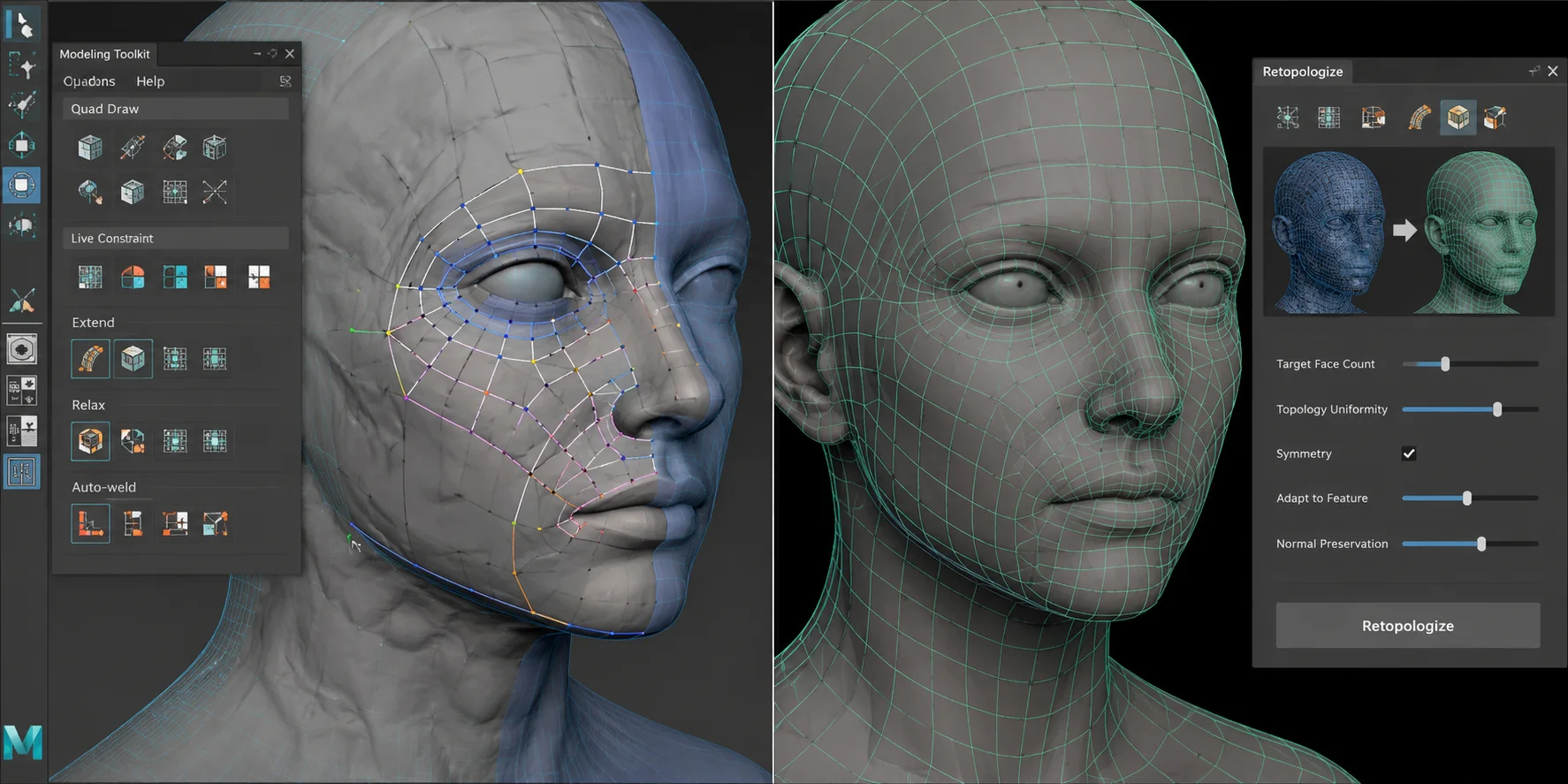
Task: Select the arrow selection tool in left toolbar
Action: pyautogui.click(x=22, y=23)
